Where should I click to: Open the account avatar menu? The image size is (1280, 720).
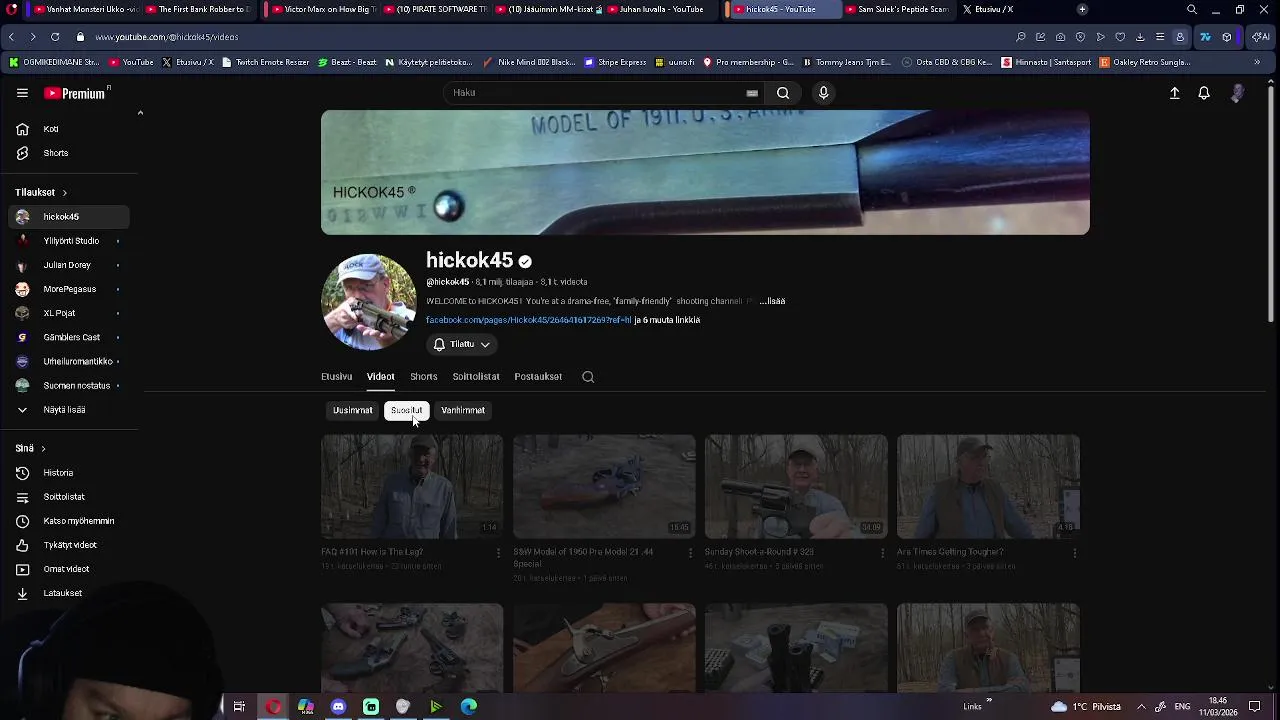1238,93
